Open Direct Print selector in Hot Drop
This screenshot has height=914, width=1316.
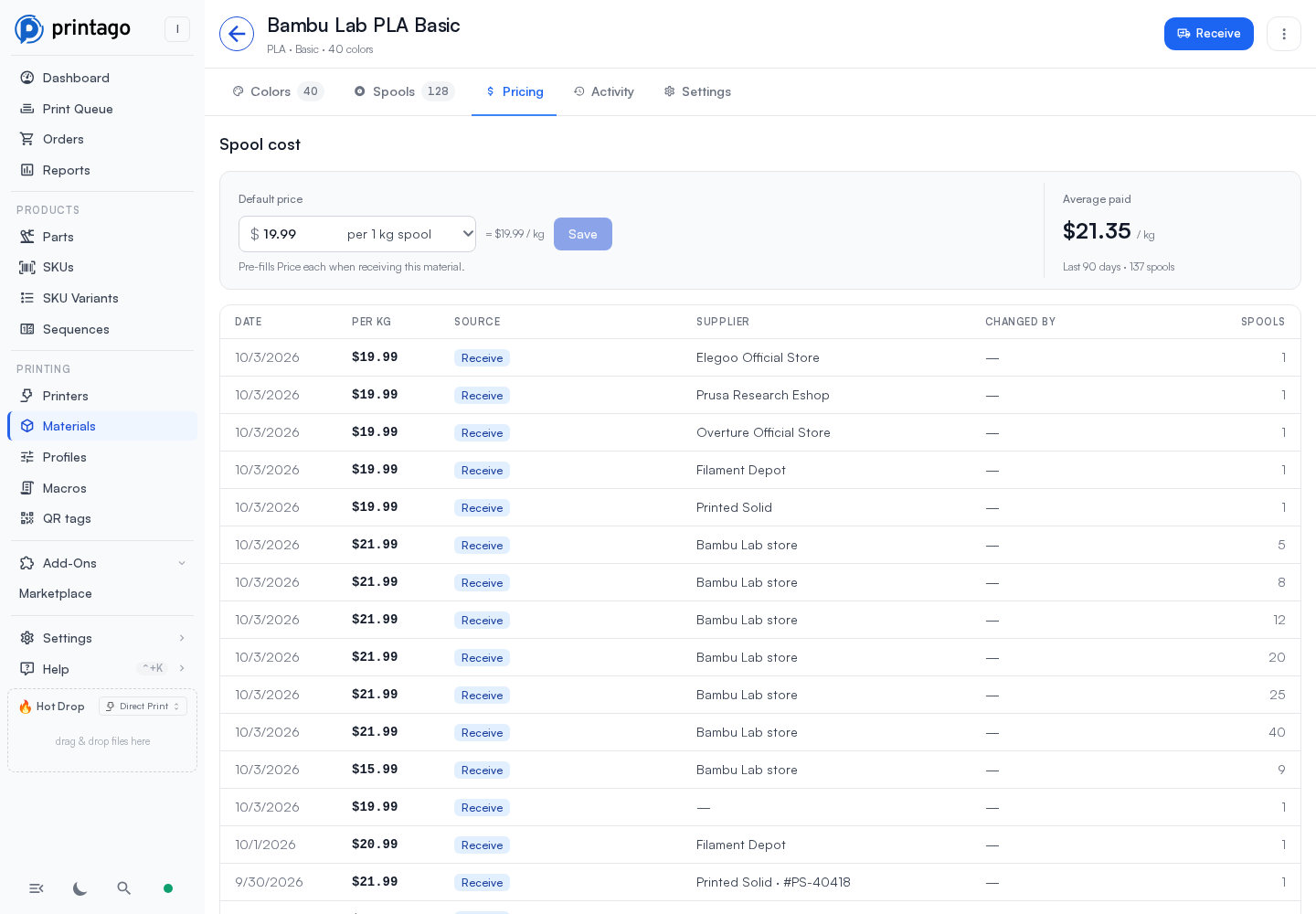tap(143, 707)
